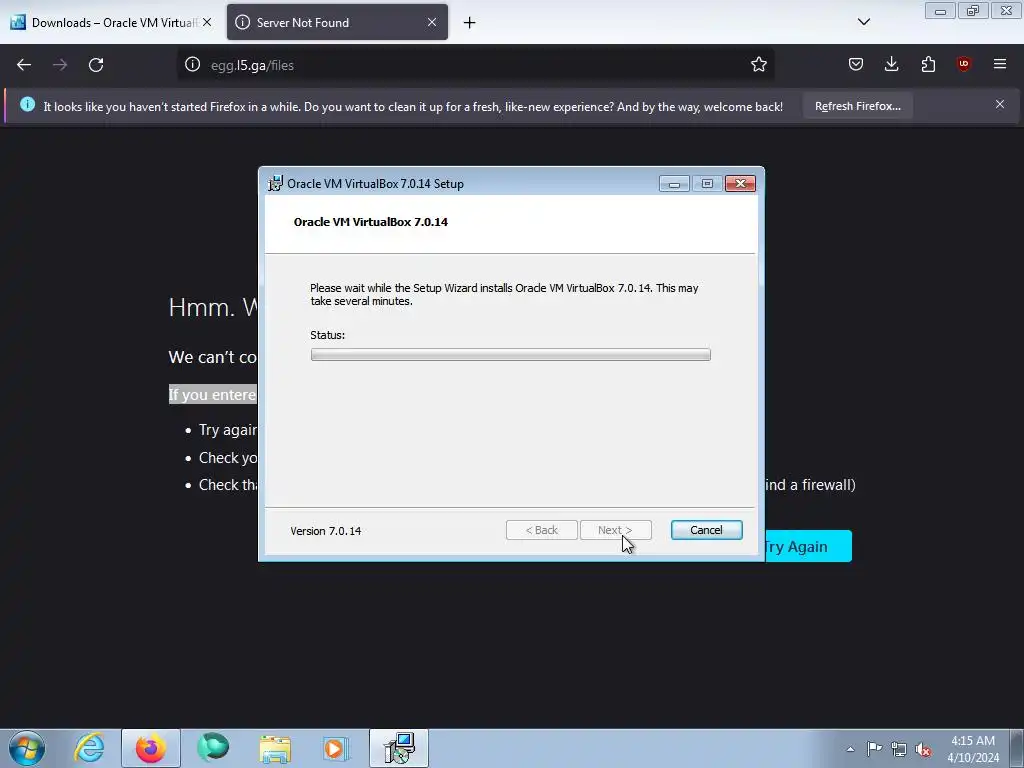
Task: Open the network tray icon
Action: tap(899, 749)
